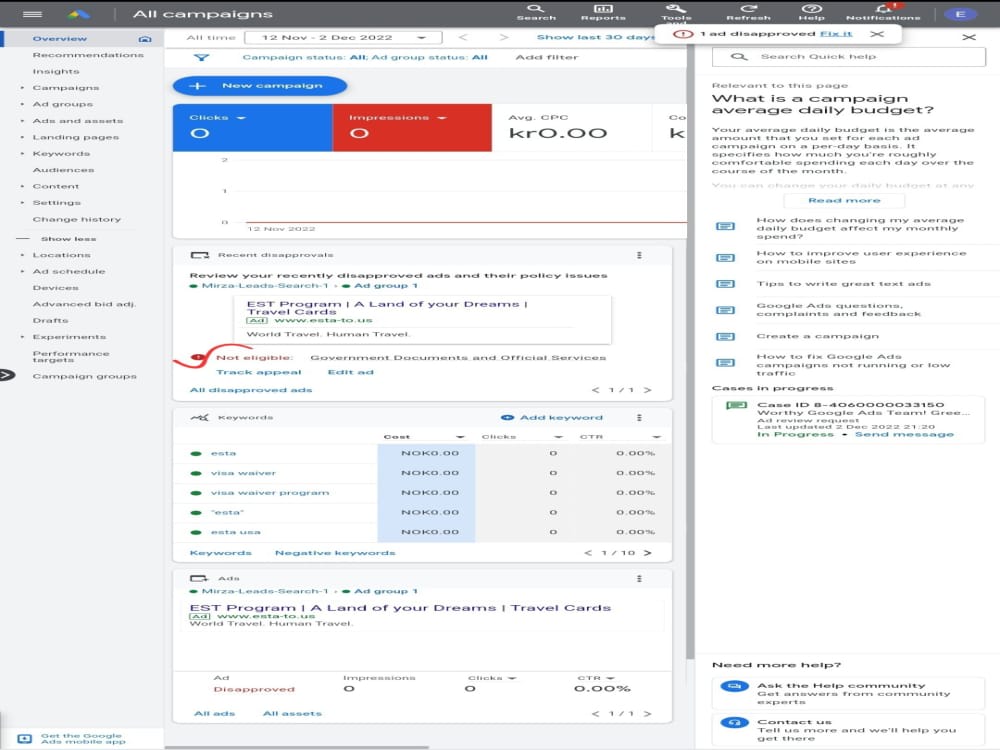1000x750 pixels.
Task: Open Ads card options menu
Action: point(639,578)
